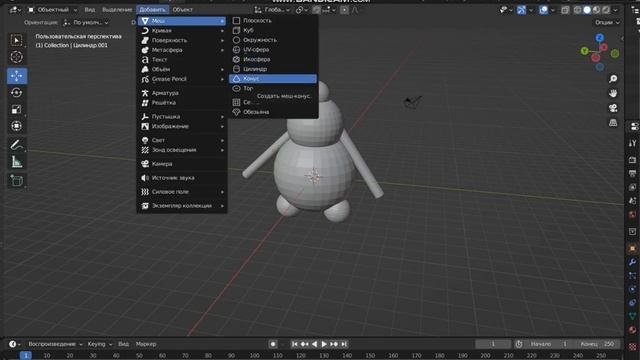Image resolution: width=640 pixels, height=360 pixels.
Task: Switch to material preview shading
Action: [596, 10]
